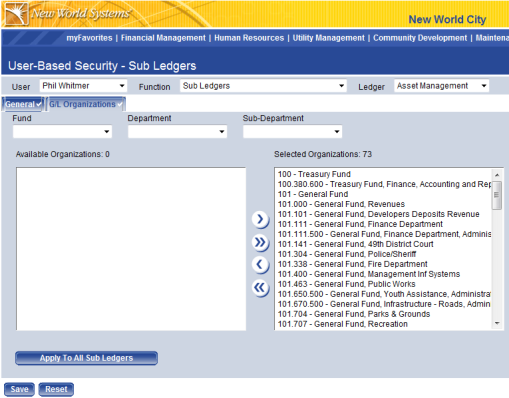Open the Ledger dropdown showing Asset Management
The image size is (509, 398).
tap(441, 86)
